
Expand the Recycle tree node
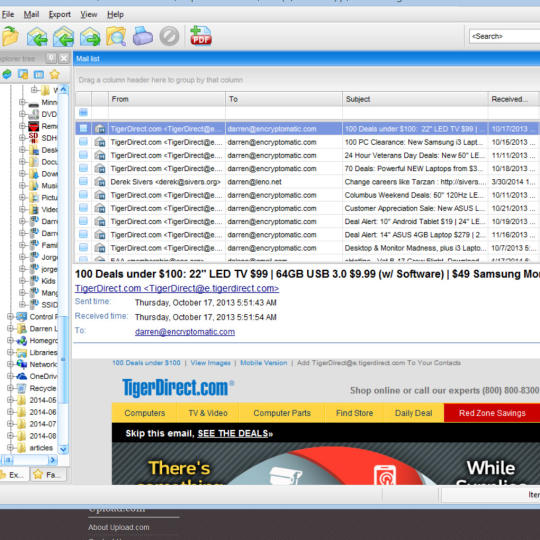point(10,388)
